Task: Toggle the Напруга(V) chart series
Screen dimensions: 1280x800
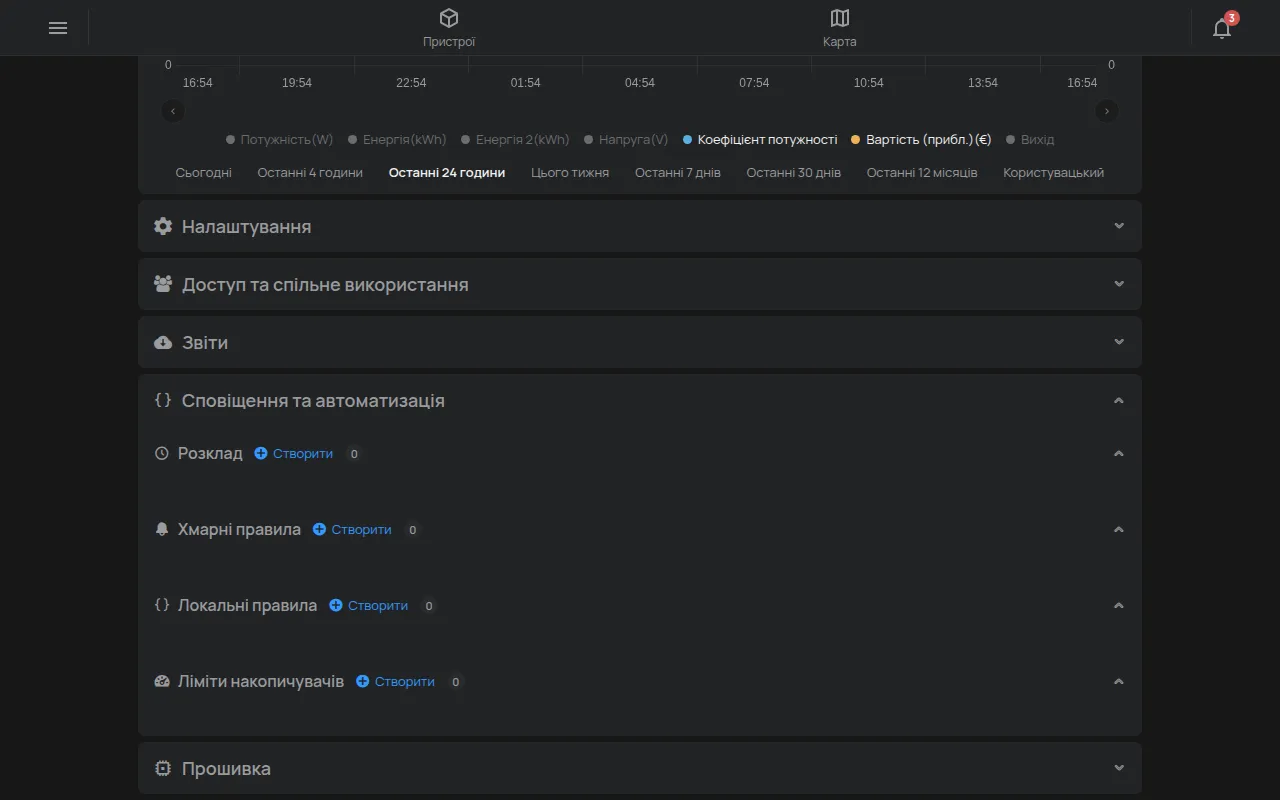Action: (x=626, y=140)
